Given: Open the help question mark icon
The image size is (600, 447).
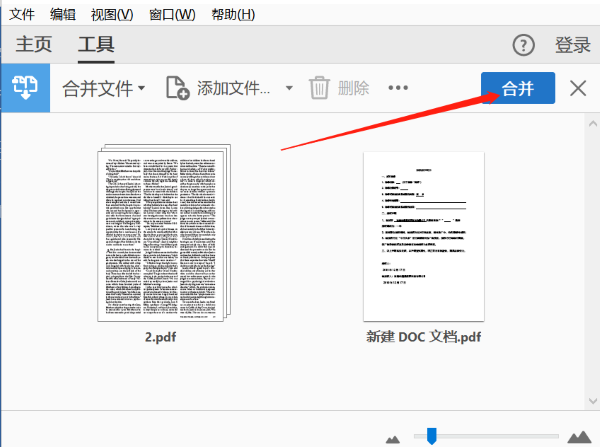Looking at the screenshot, I should tap(524, 45).
